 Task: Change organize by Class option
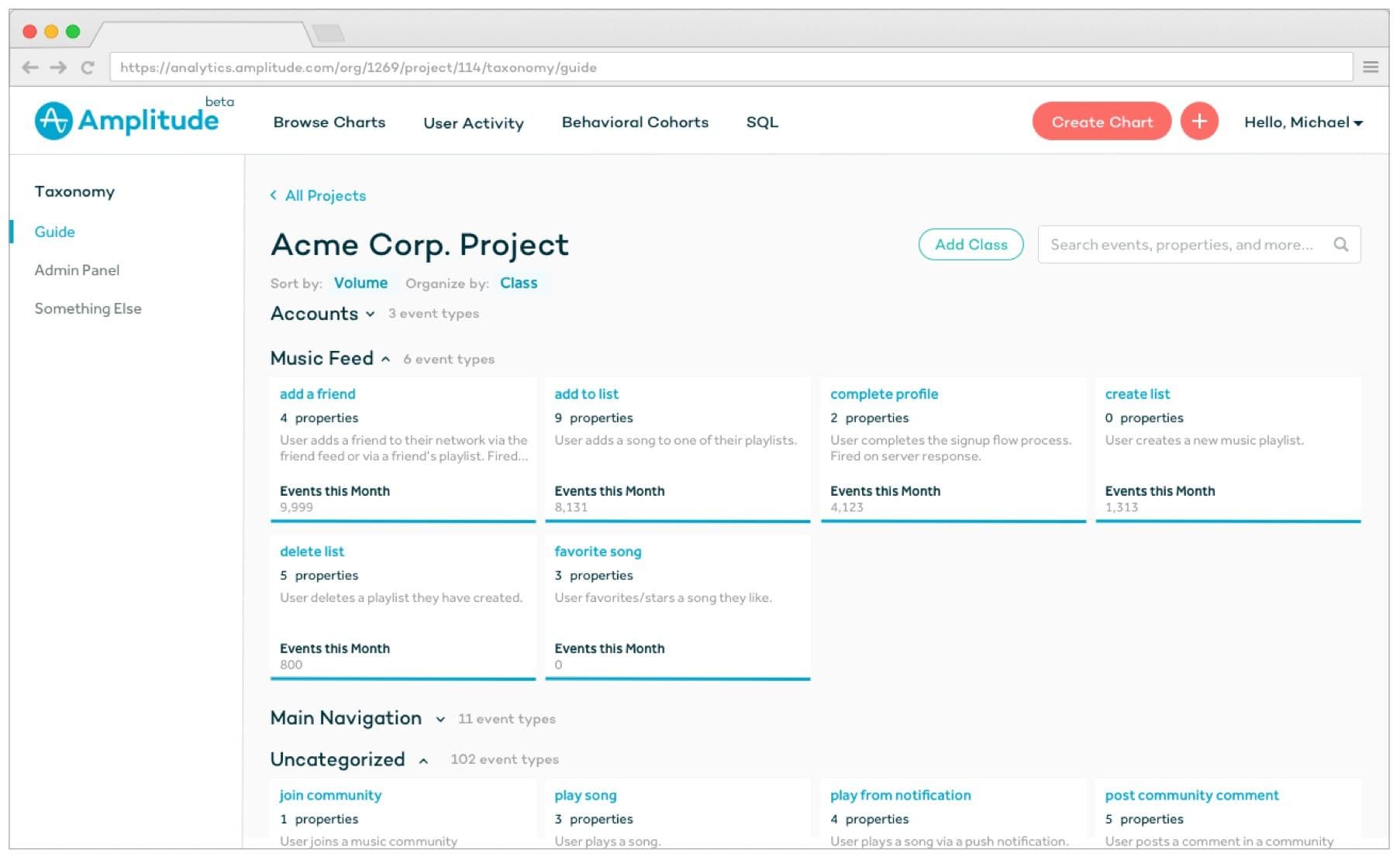pyautogui.click(x=518, y=283)
